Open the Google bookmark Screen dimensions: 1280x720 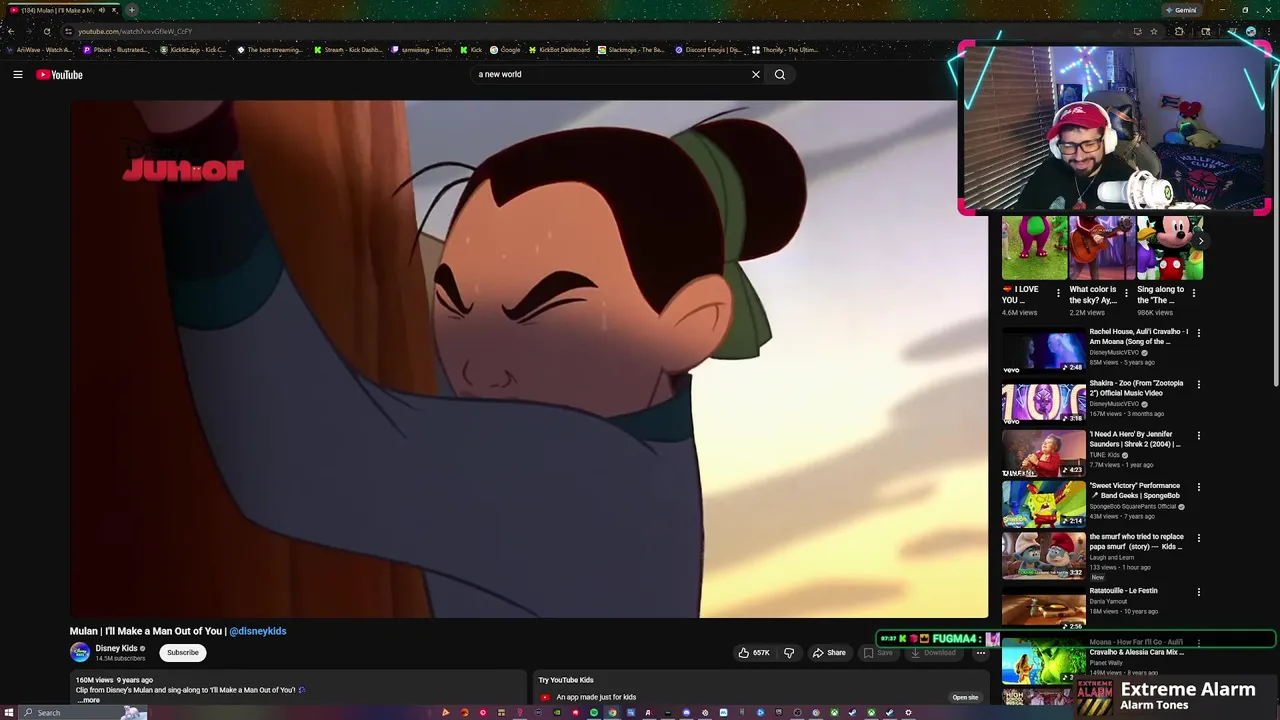505,50
